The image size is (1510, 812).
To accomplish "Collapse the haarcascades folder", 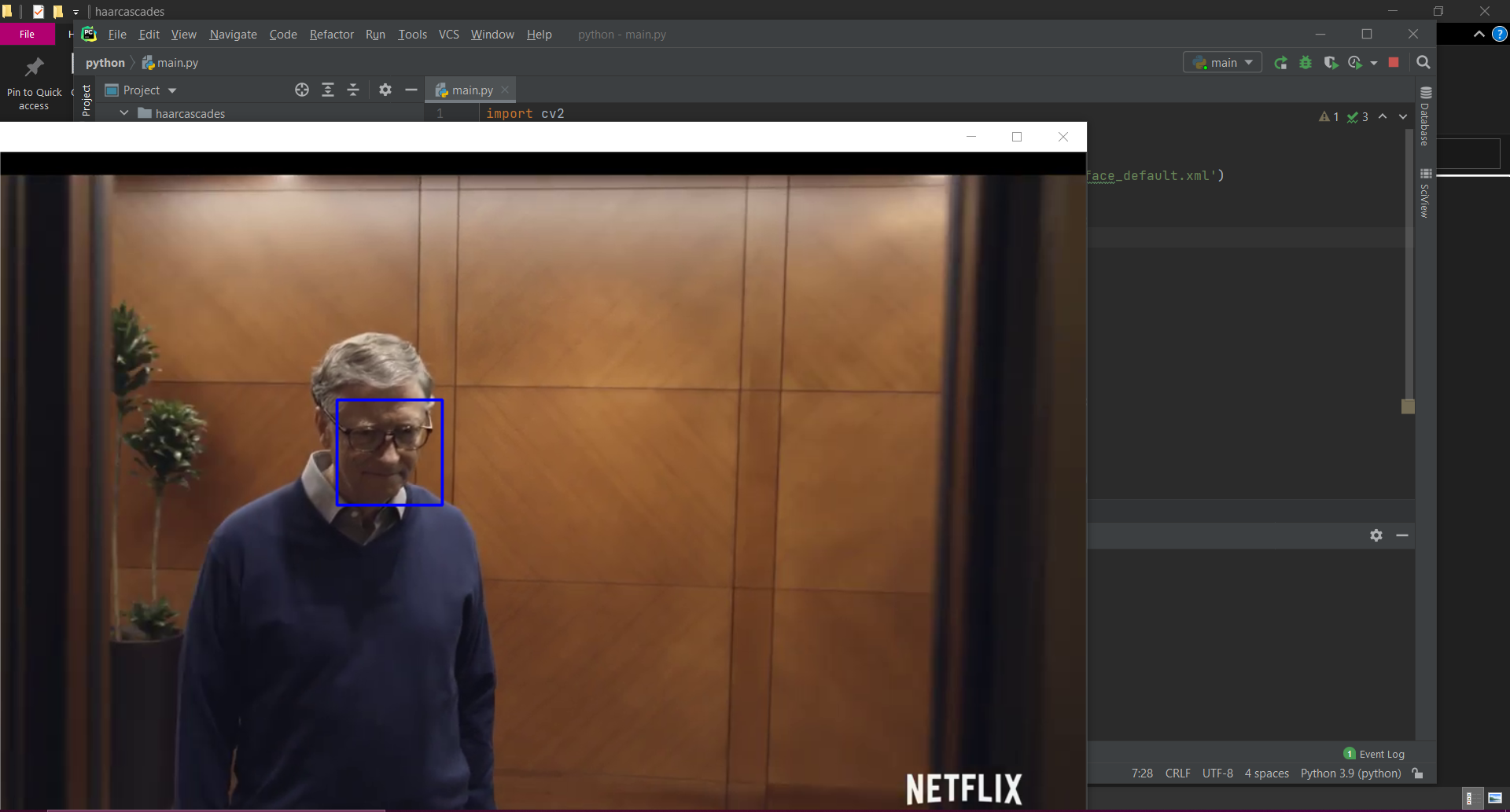I will point(123,112).
